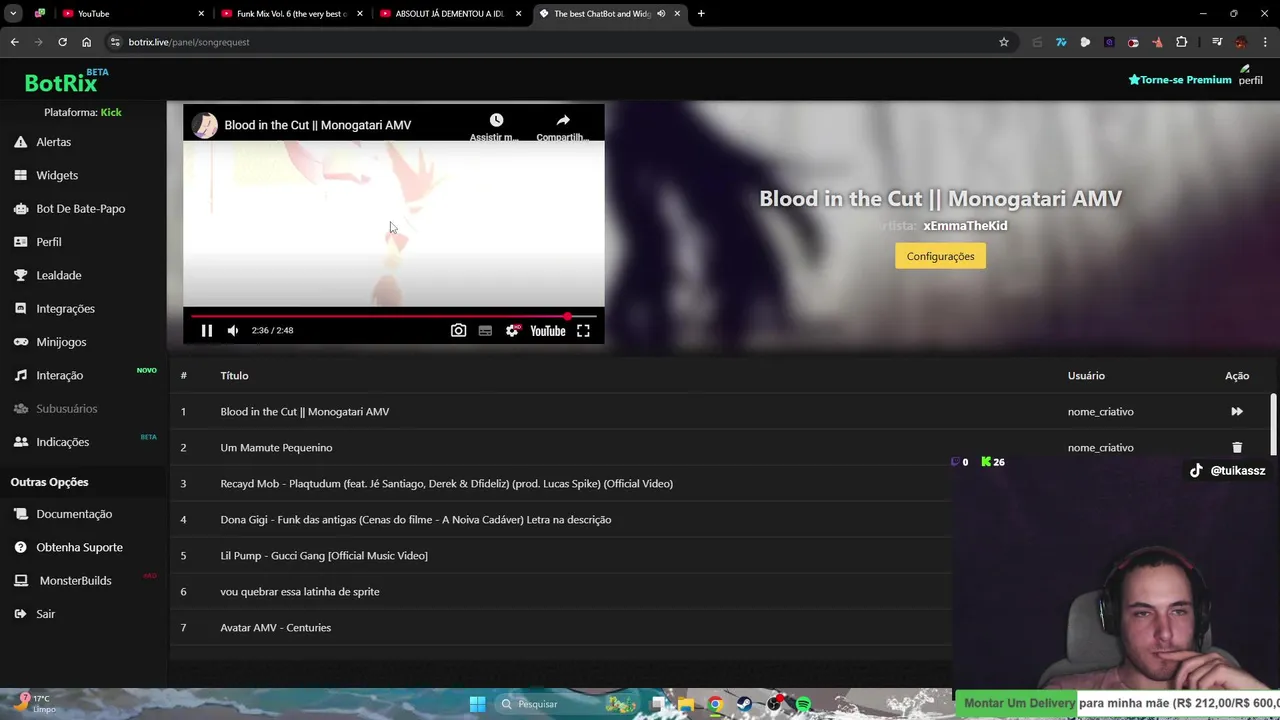
Task: Open the Perfil sidebar item
Action: pyautogui.click(x=49, y=242)
